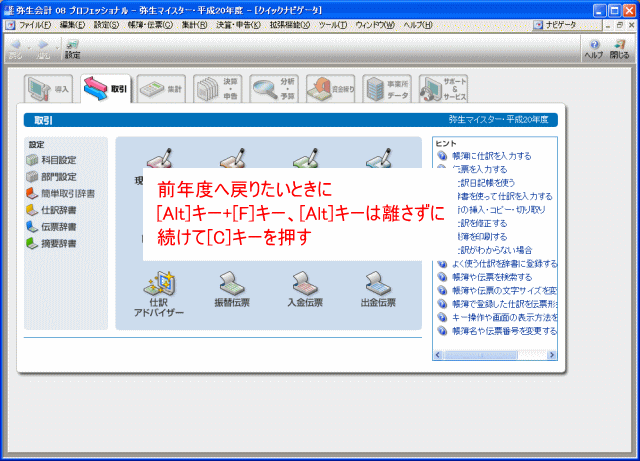Viewport: 640px width, 461px height.
Task: Select the 取引 tab
Action: [x=105, y=89]
